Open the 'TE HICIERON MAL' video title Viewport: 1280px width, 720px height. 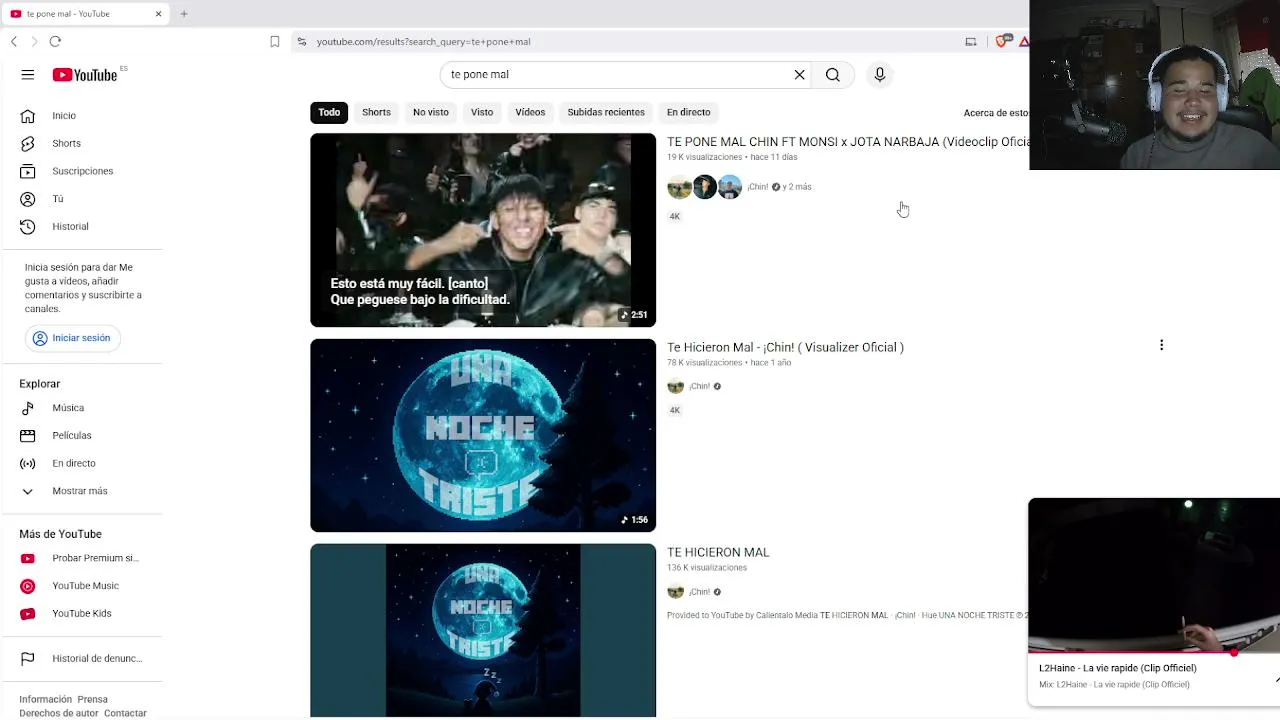click(x=718, y=552)
